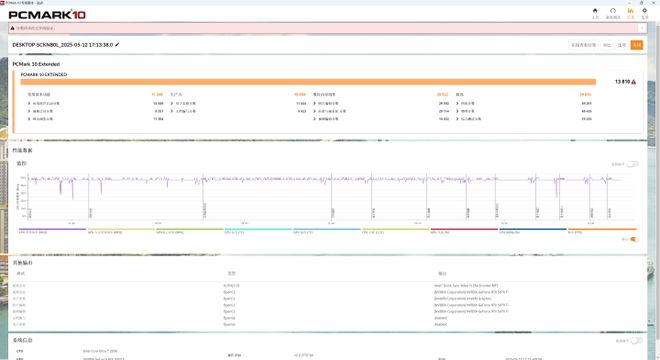This screenshot has height=360, width=660.
Task: Switch to the orange Results chart icon
Action: (x=630, y=11)
